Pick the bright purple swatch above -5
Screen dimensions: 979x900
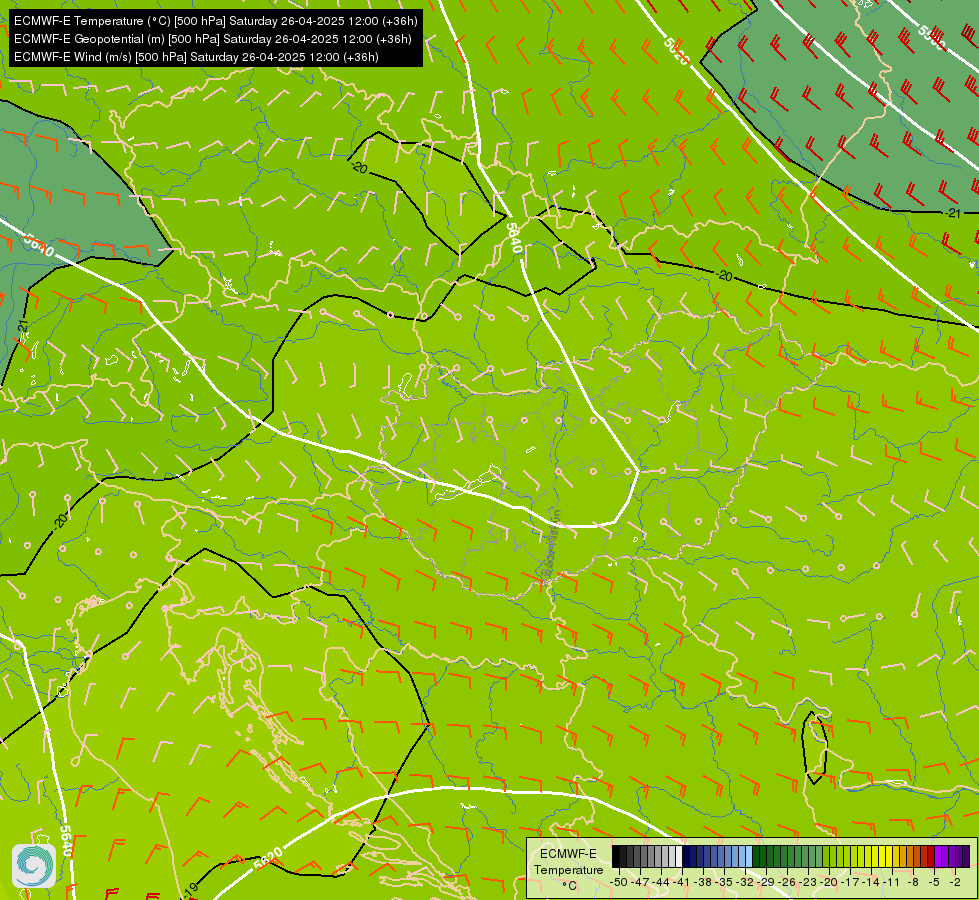click(938, 856)
